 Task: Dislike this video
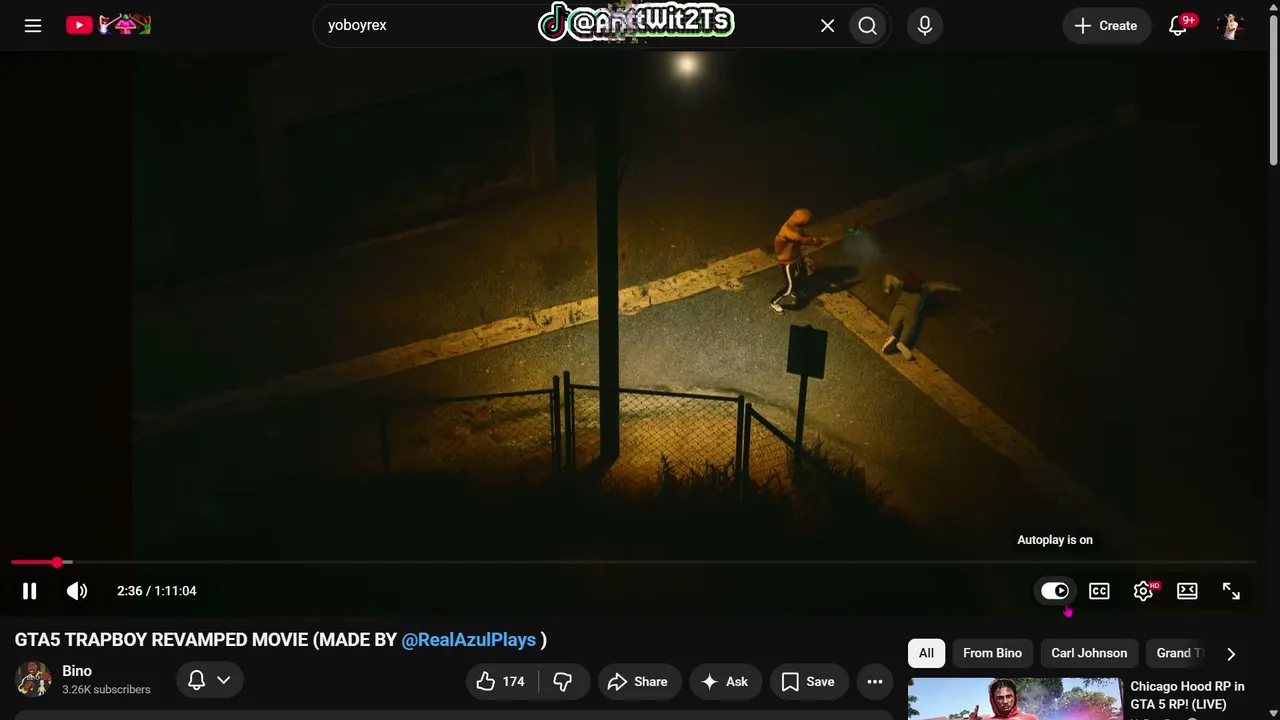(563, 682)
